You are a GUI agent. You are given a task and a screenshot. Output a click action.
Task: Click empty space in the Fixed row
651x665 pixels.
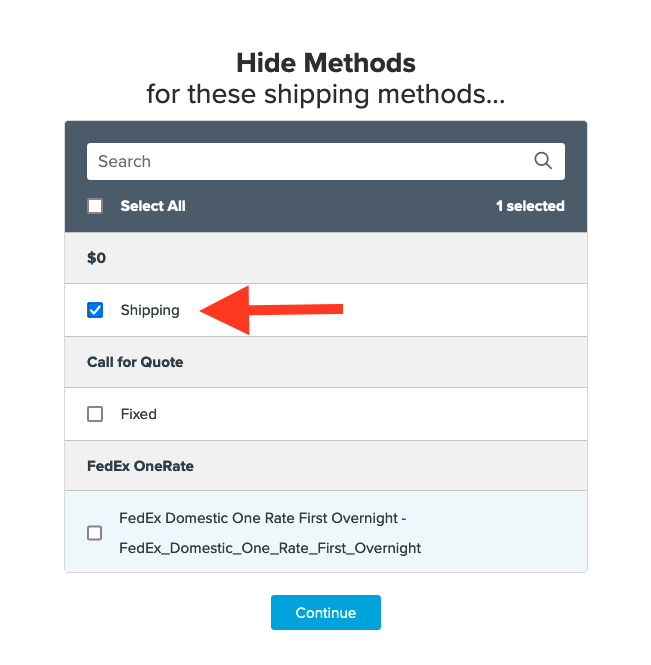tap(400, 414)
